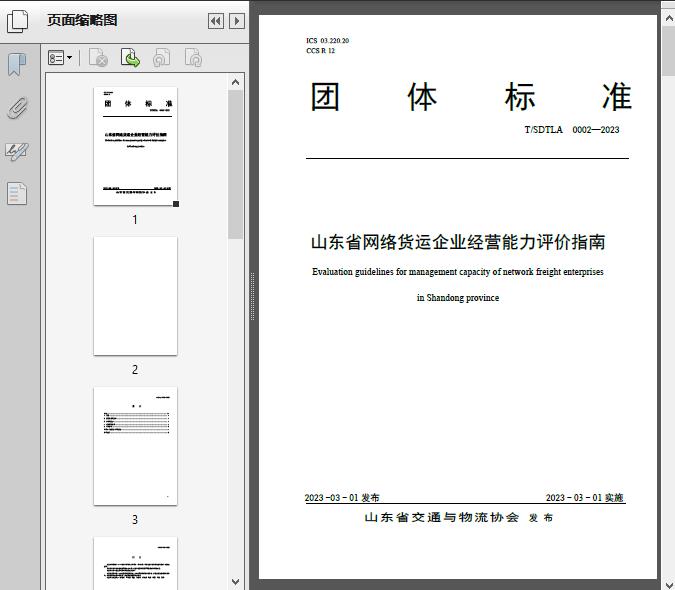Open the document content panel icon

coord(17,194)
